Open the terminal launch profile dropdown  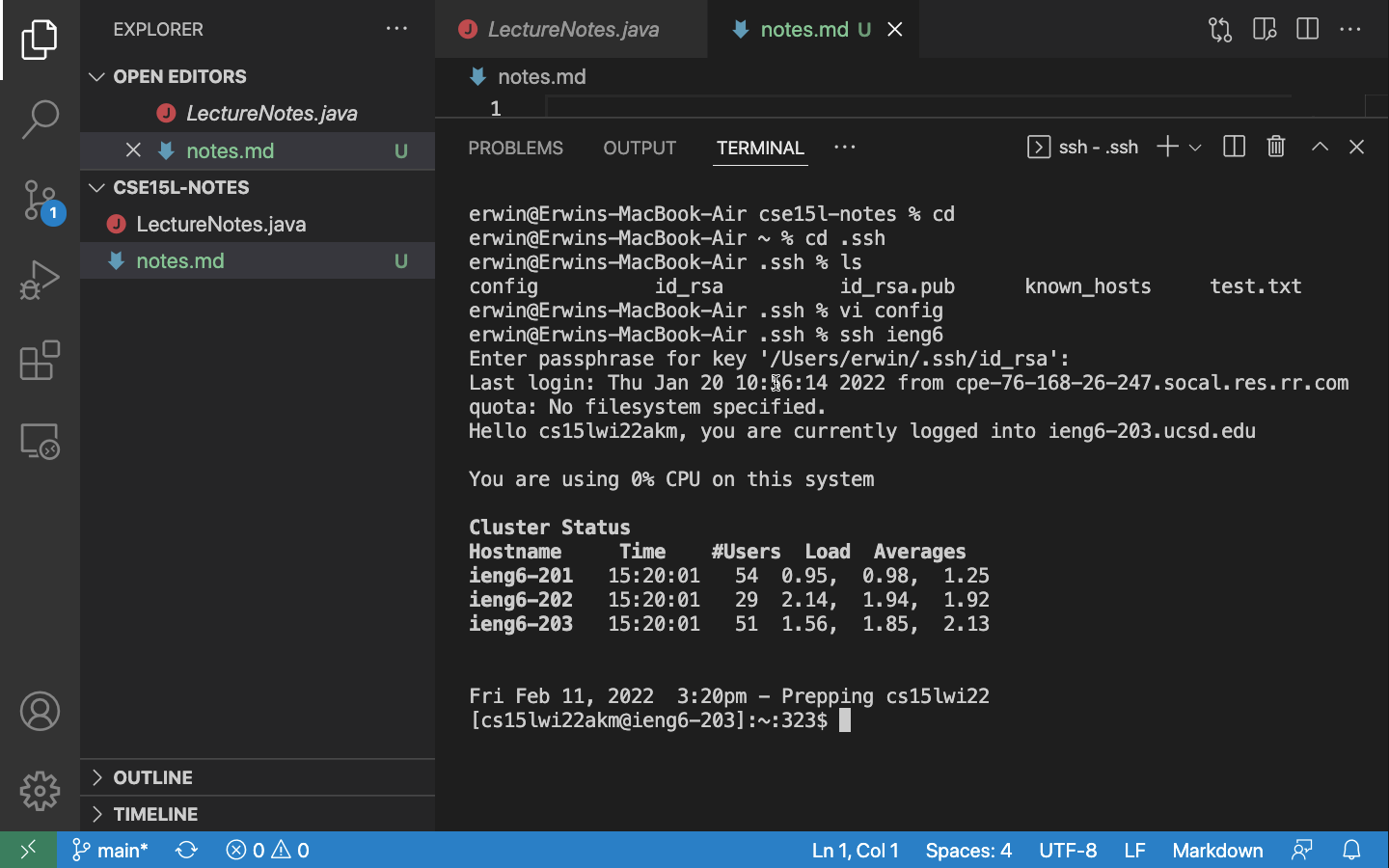(1195, 148)
